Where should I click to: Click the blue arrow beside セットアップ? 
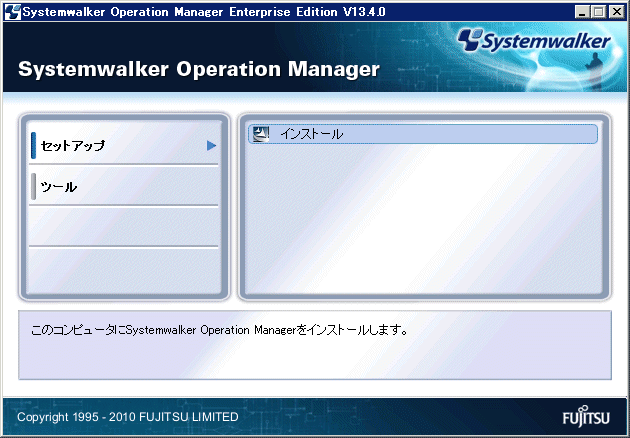click(x=211, y=145)
